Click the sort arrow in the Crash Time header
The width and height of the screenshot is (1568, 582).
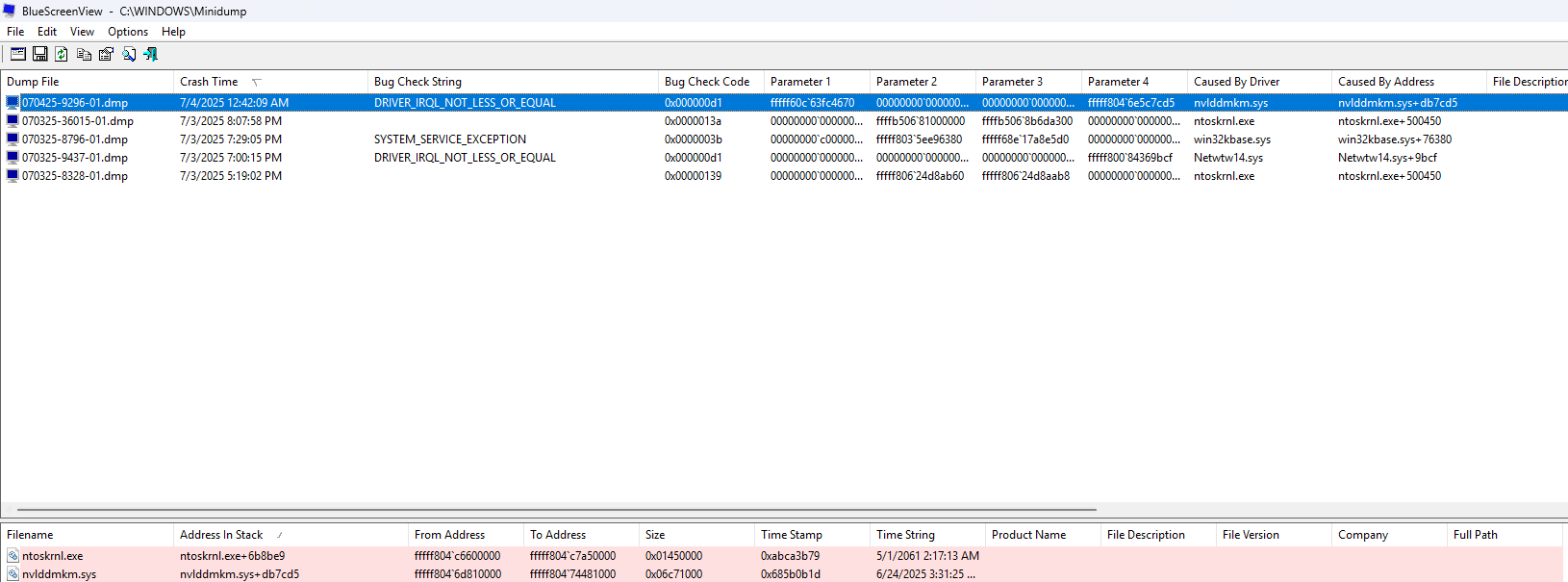[257, 82]
